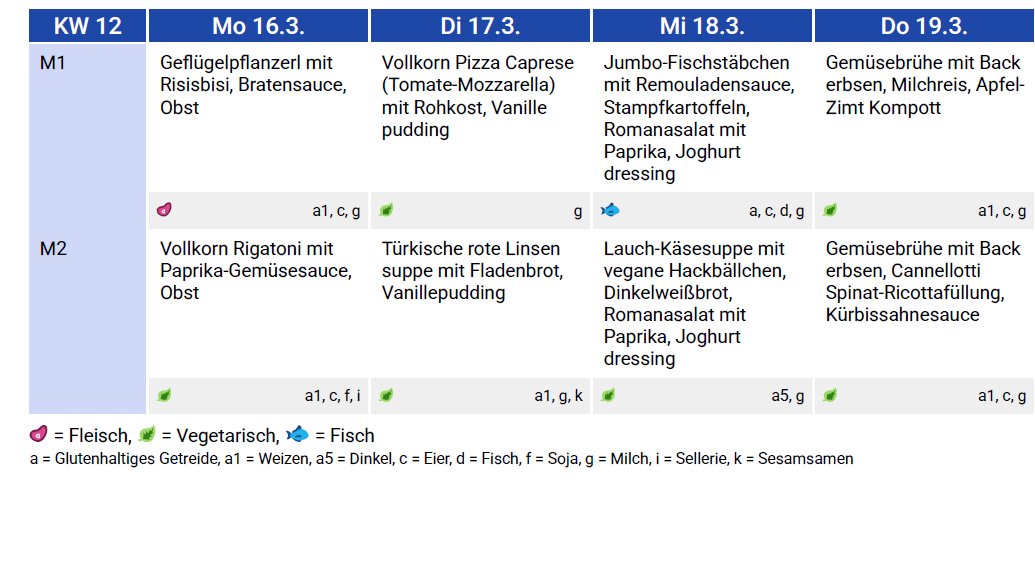Click the allergen legend line below the table

(x=442, y=459)
